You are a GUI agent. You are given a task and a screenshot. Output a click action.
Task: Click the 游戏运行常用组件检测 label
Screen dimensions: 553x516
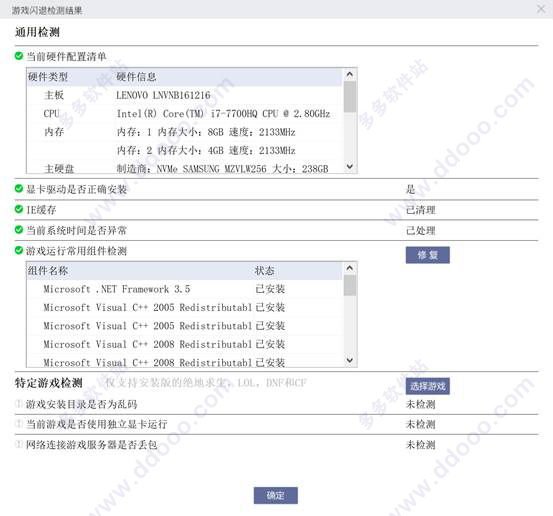pos(77,251)
